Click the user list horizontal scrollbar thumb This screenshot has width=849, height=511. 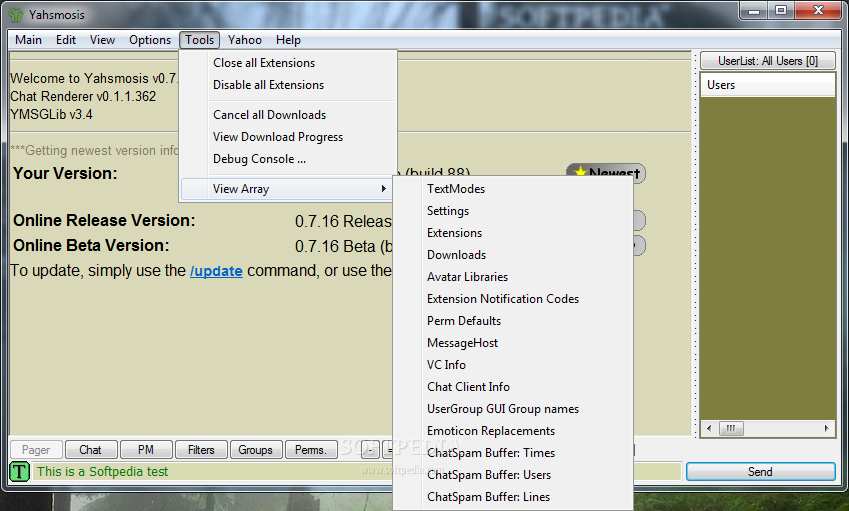(731, 428)
